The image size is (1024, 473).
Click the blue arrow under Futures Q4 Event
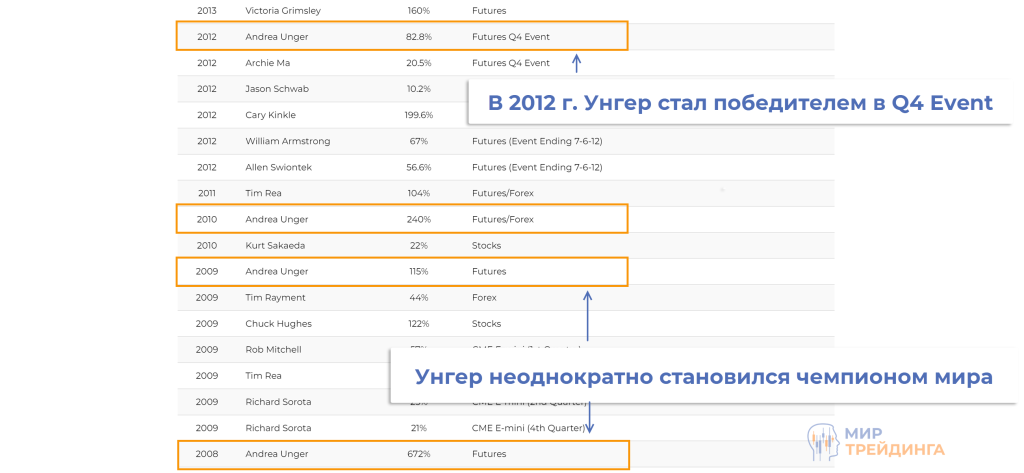tap(576, 64)
